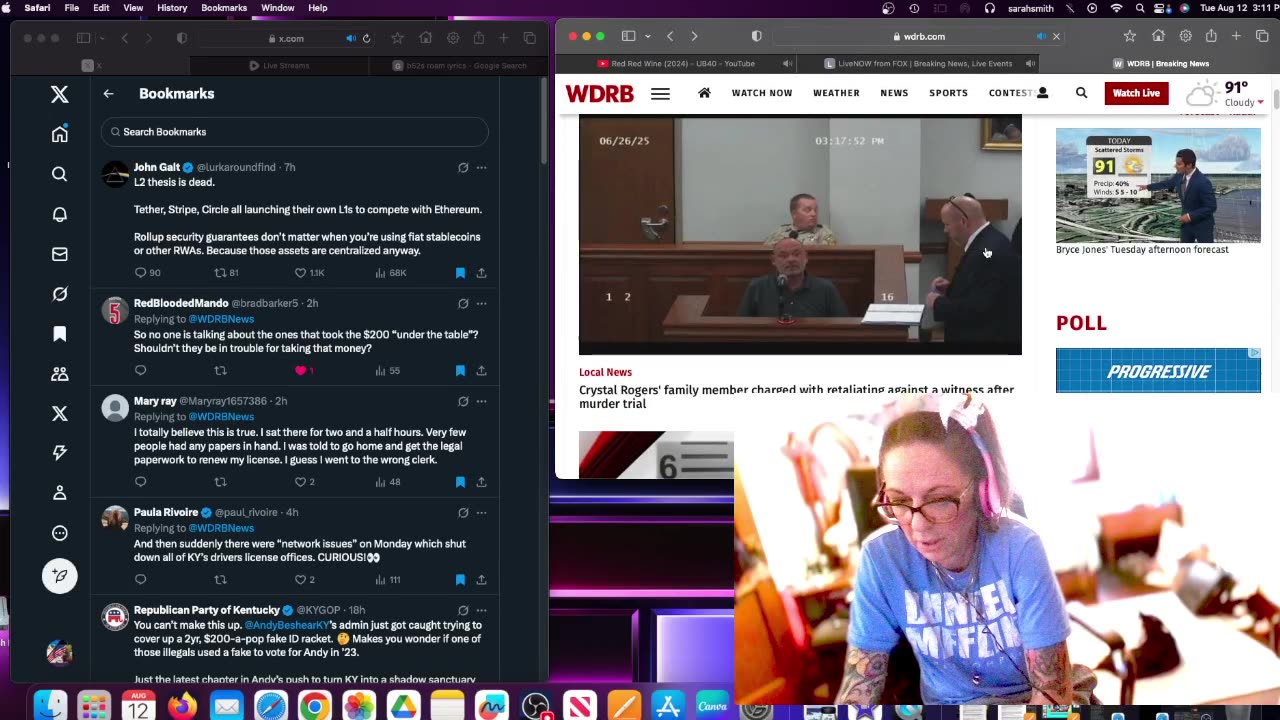
Task: Open Grok icon in X sidebar
Action: pos(60,294)
